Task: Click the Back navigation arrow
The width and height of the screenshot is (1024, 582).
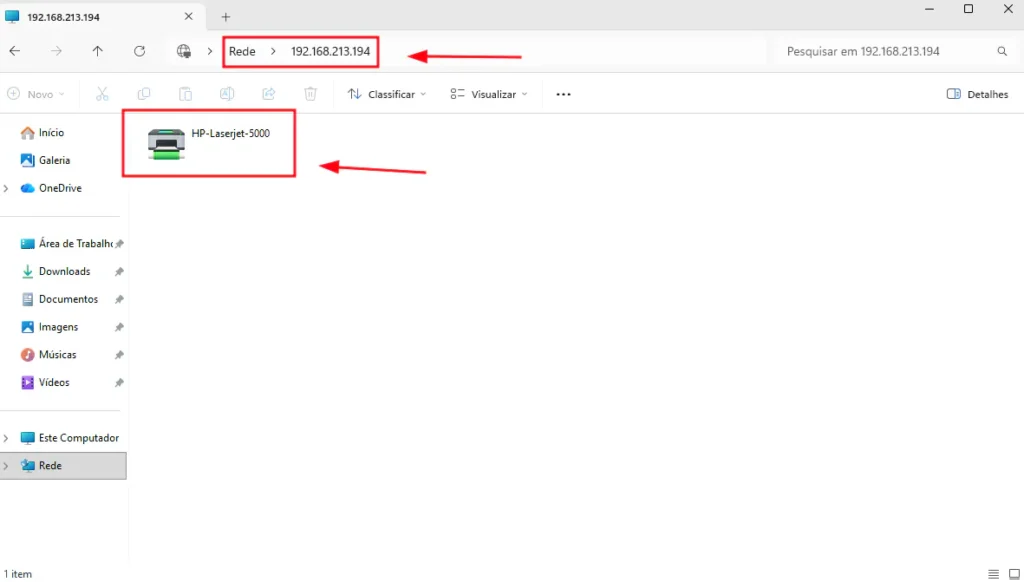Action: [x=15, y=51]
